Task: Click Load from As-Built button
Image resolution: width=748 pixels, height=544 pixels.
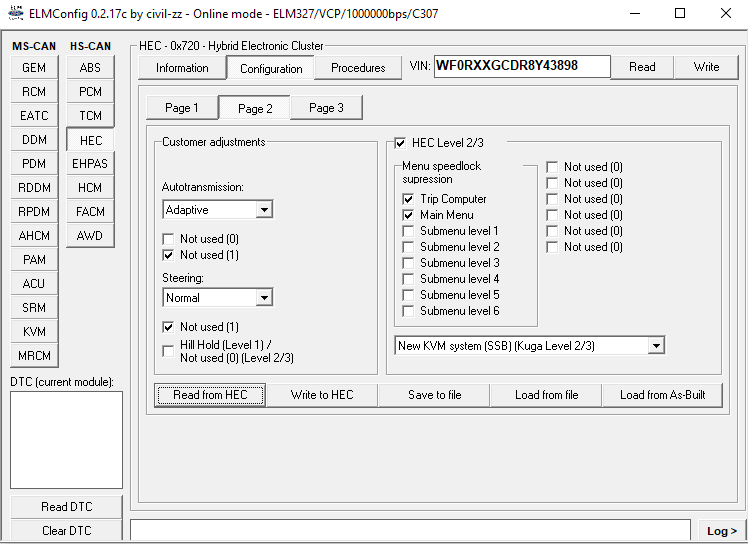Action: point(662,395)
